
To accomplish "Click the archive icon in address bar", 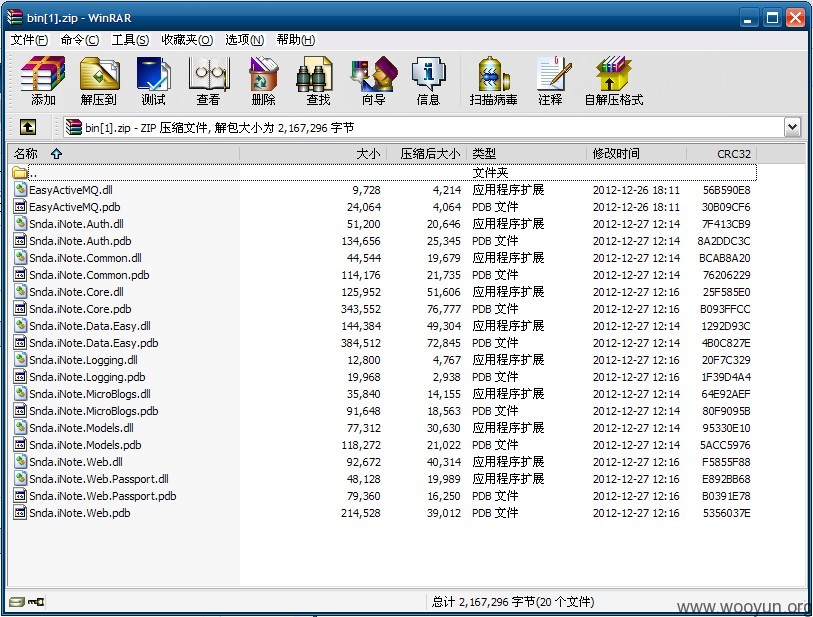I will click(74, 127).
